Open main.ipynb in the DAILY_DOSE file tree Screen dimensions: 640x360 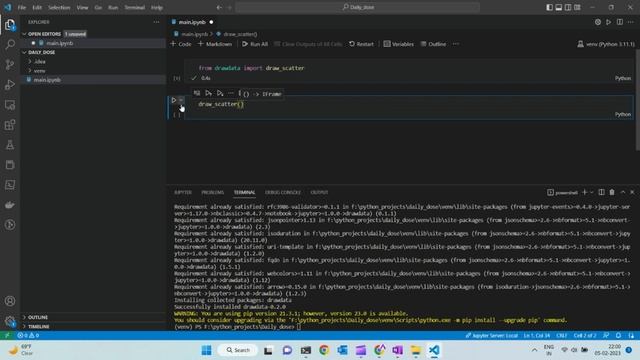[93, 80]
